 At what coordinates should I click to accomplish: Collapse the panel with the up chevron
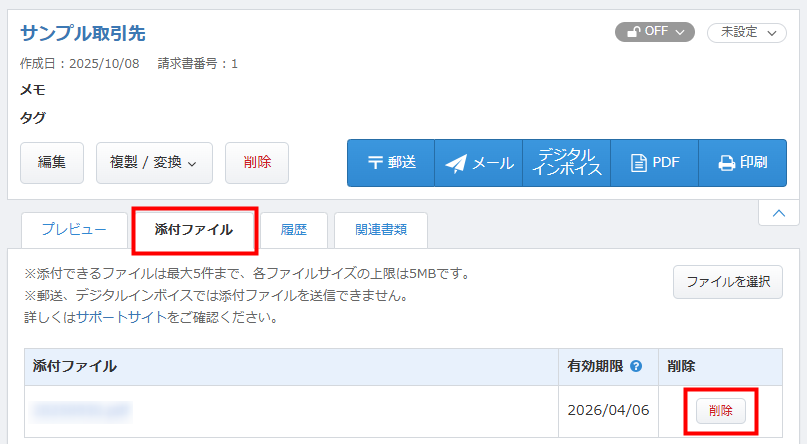[x=778, y=212]
